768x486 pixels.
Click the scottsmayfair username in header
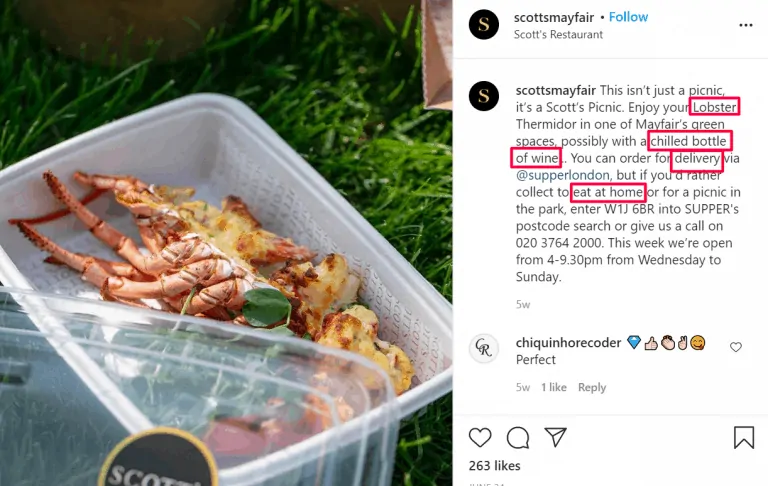[554, 18]
